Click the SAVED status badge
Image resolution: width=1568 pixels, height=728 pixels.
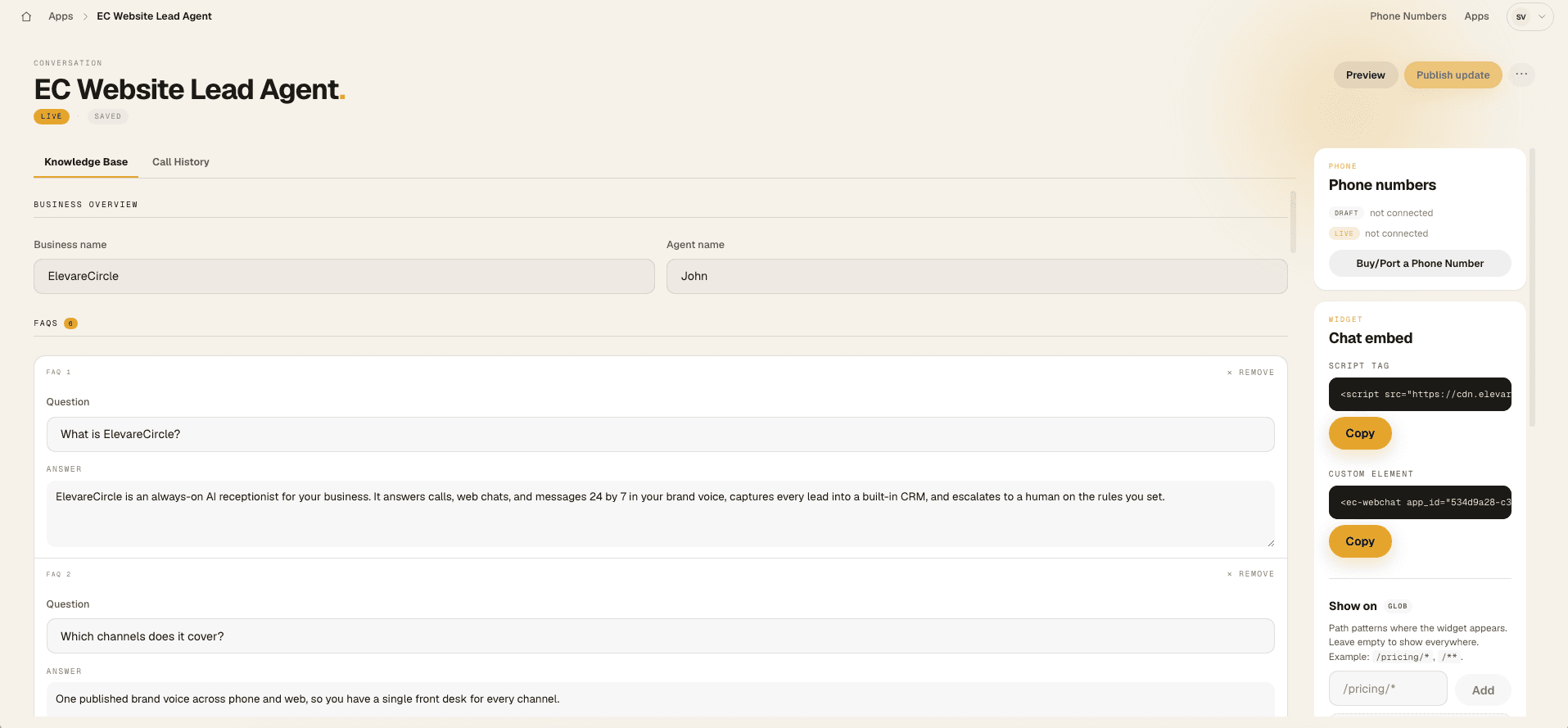107,116
